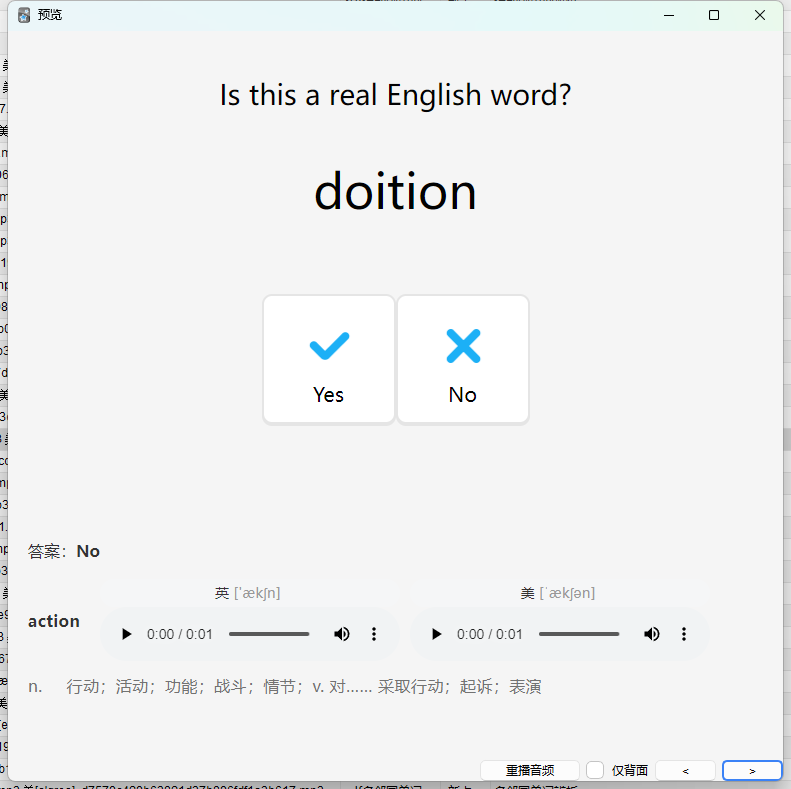Click the answer word 'action'
This screenshot has width=791, height=789.
click(54, 621)
